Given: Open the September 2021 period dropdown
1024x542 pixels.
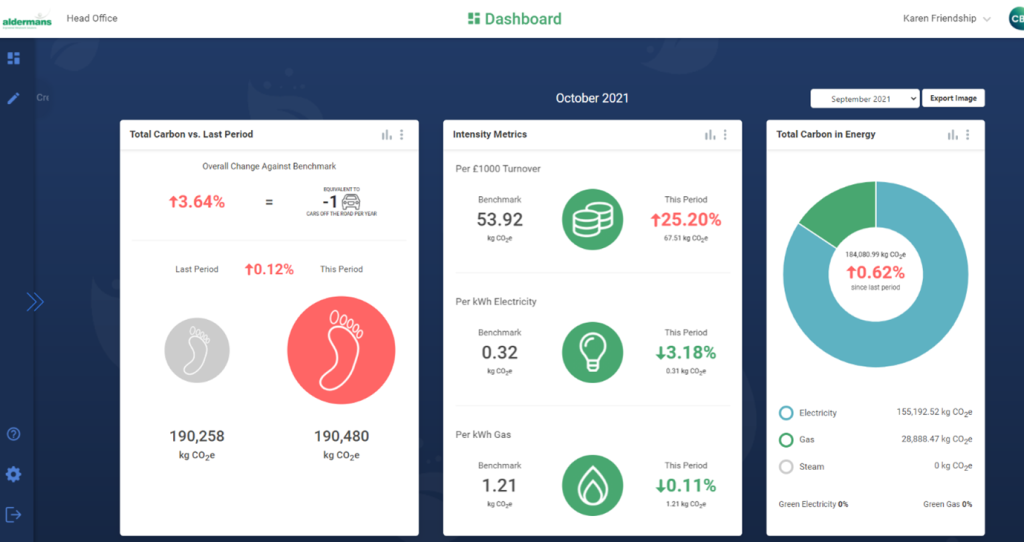Looking at the screenshot, I should click(865, 99).
